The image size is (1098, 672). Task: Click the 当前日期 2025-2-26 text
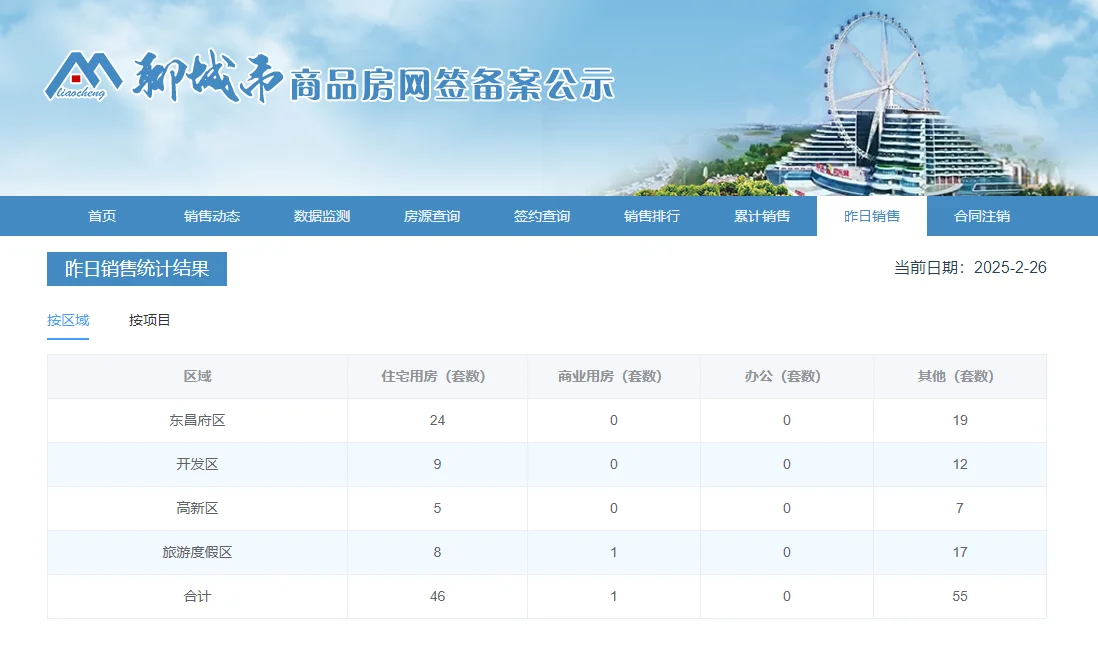click(x=970, y=267)
